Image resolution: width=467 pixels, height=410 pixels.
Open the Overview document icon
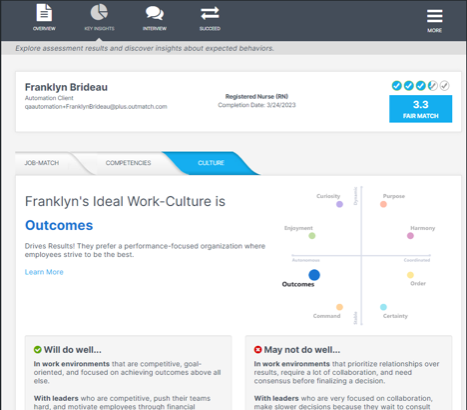pyautogui.click(x=44, y=13)
